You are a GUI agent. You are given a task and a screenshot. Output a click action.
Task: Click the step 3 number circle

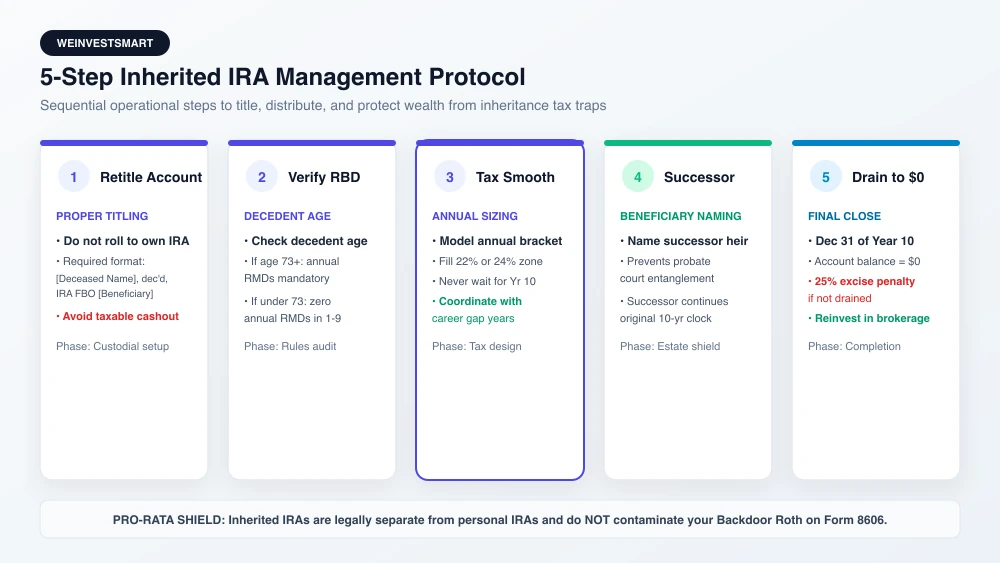450,177
